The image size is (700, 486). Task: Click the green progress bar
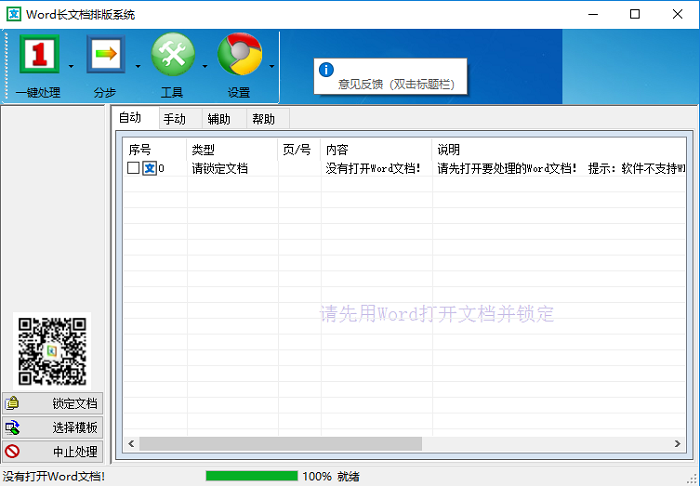coord(252,476)
